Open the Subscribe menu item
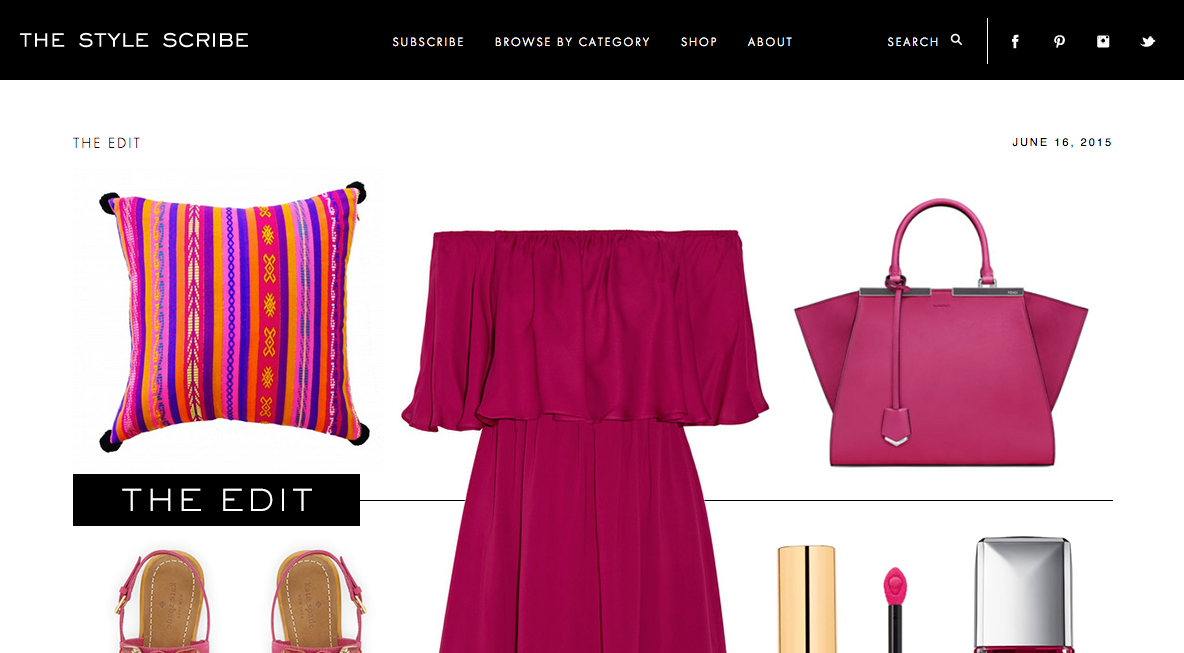Screen dimensions: 1184x653 tap(428, 42)
